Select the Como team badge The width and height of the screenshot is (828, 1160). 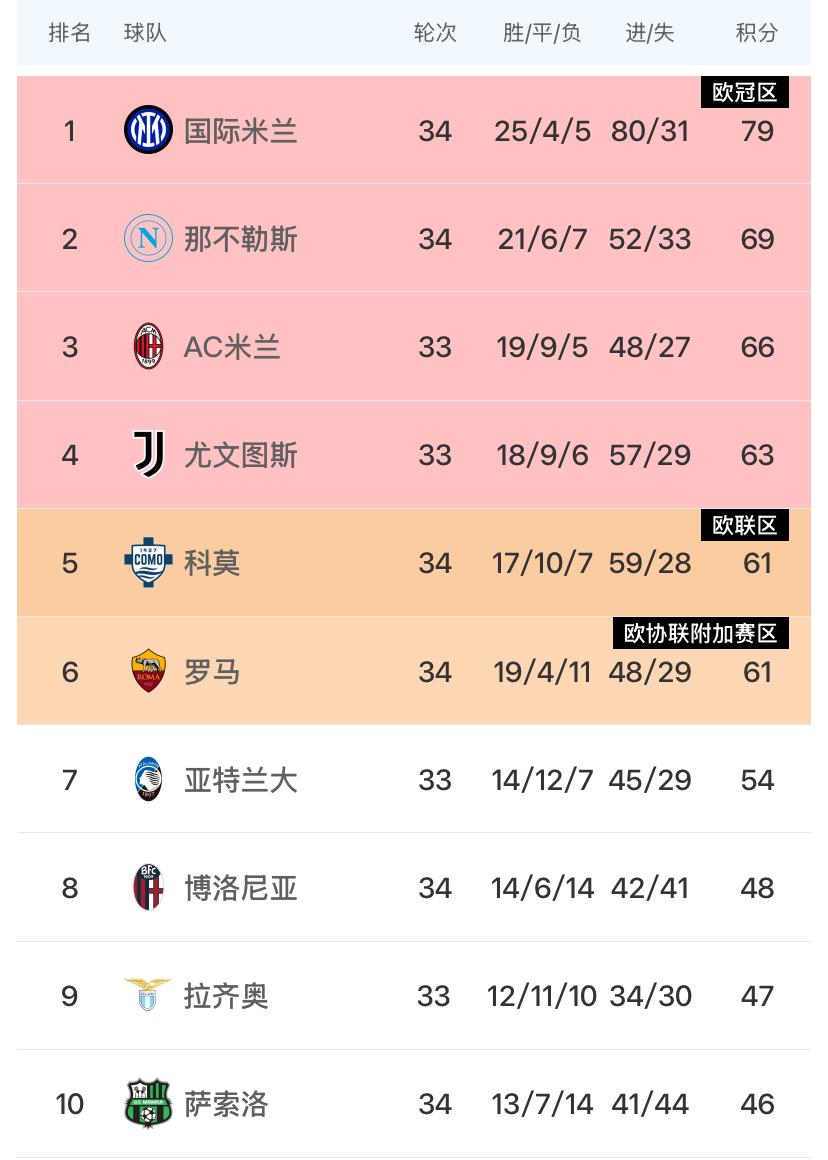click(148, 562)
